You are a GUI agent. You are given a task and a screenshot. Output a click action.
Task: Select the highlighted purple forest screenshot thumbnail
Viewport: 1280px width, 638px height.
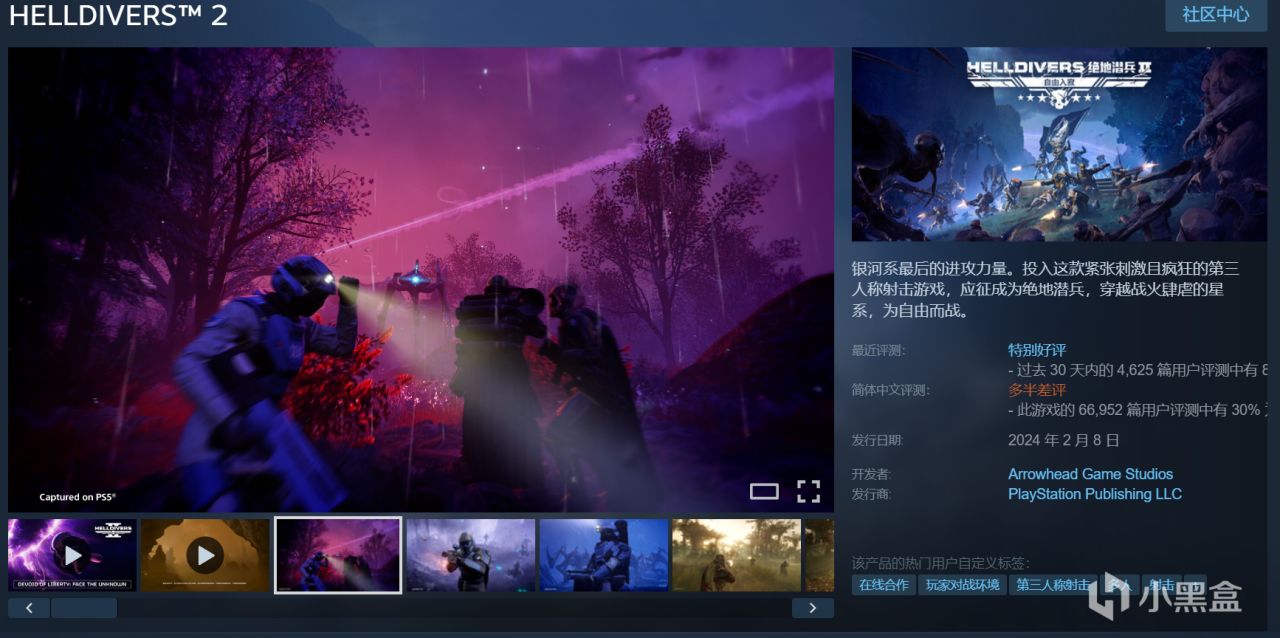click(338, 555)
